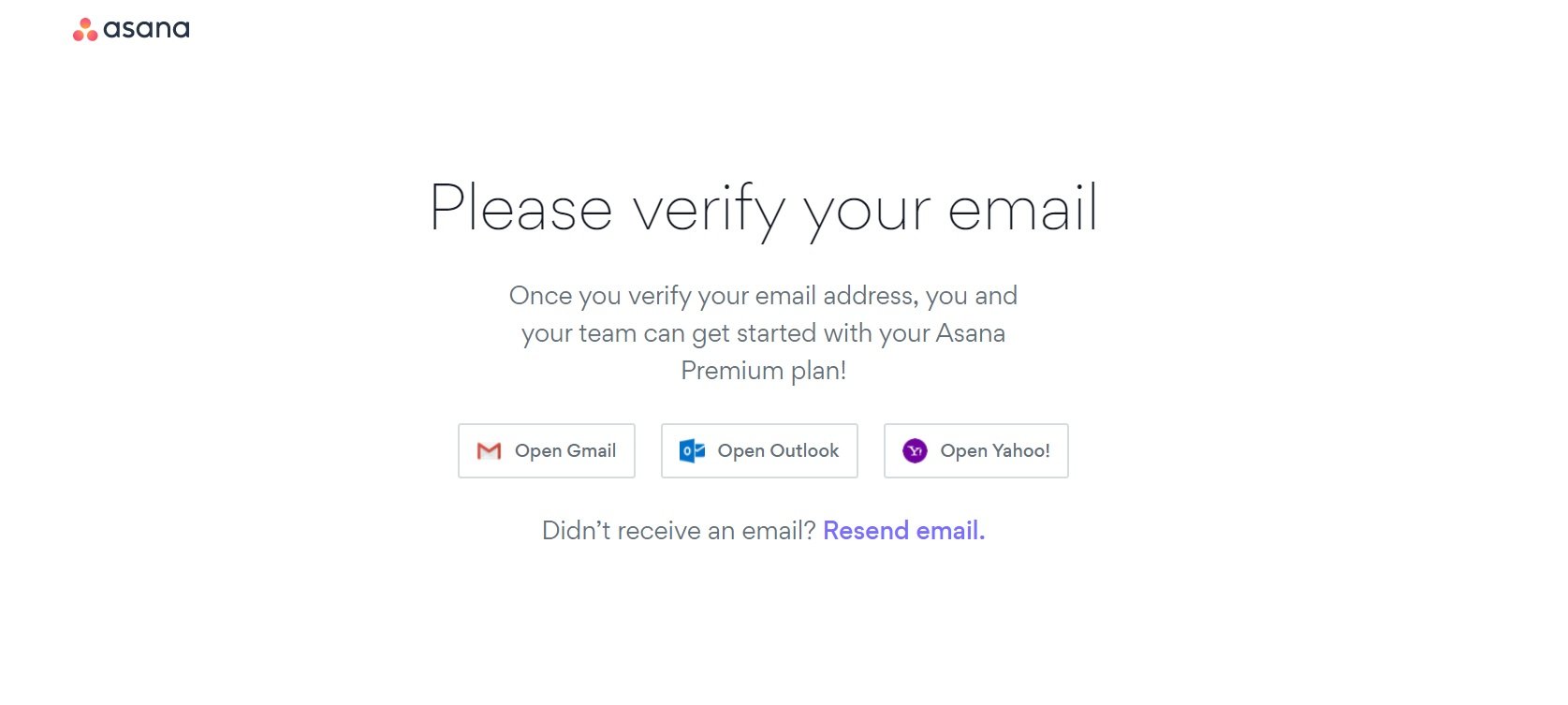Select the Open Yahoo! button text
The height and width of the screenshot is (705, 1568).
tap(995, 451)
